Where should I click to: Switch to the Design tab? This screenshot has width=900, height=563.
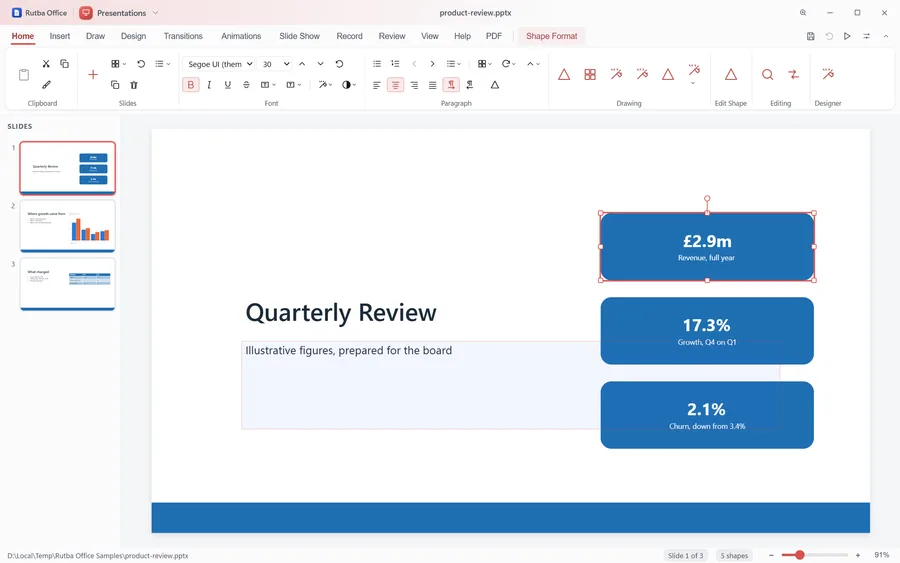[x=133, y=36]
